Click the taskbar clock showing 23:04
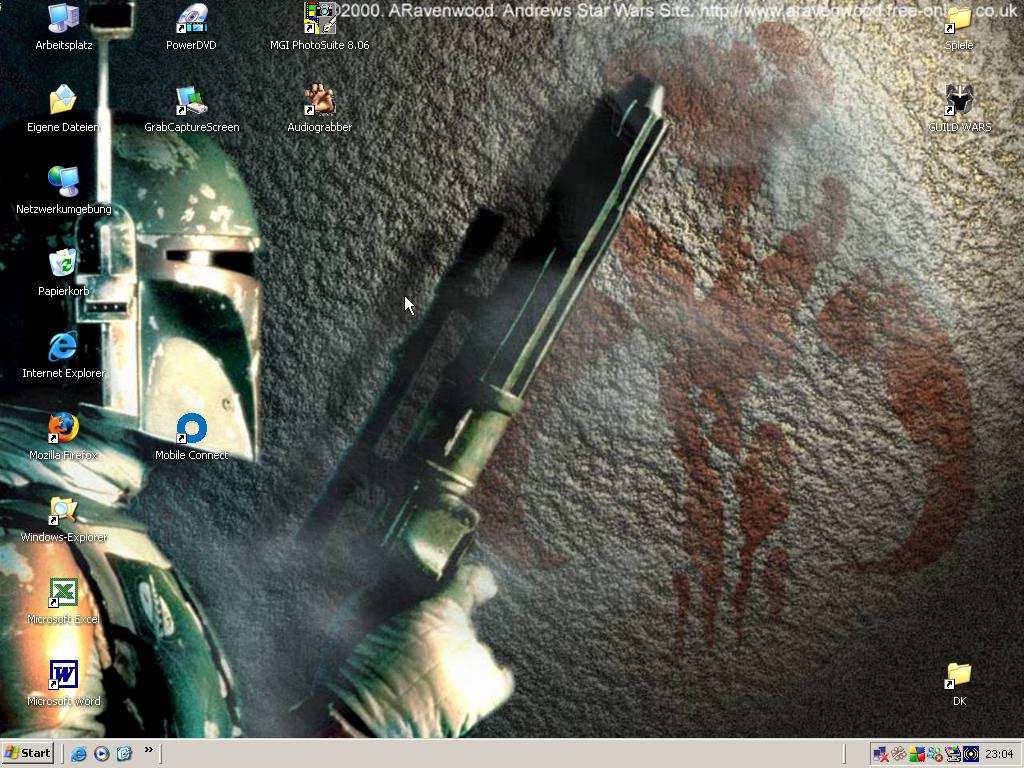The image size is (1024, 768). (x=999, y=754)
